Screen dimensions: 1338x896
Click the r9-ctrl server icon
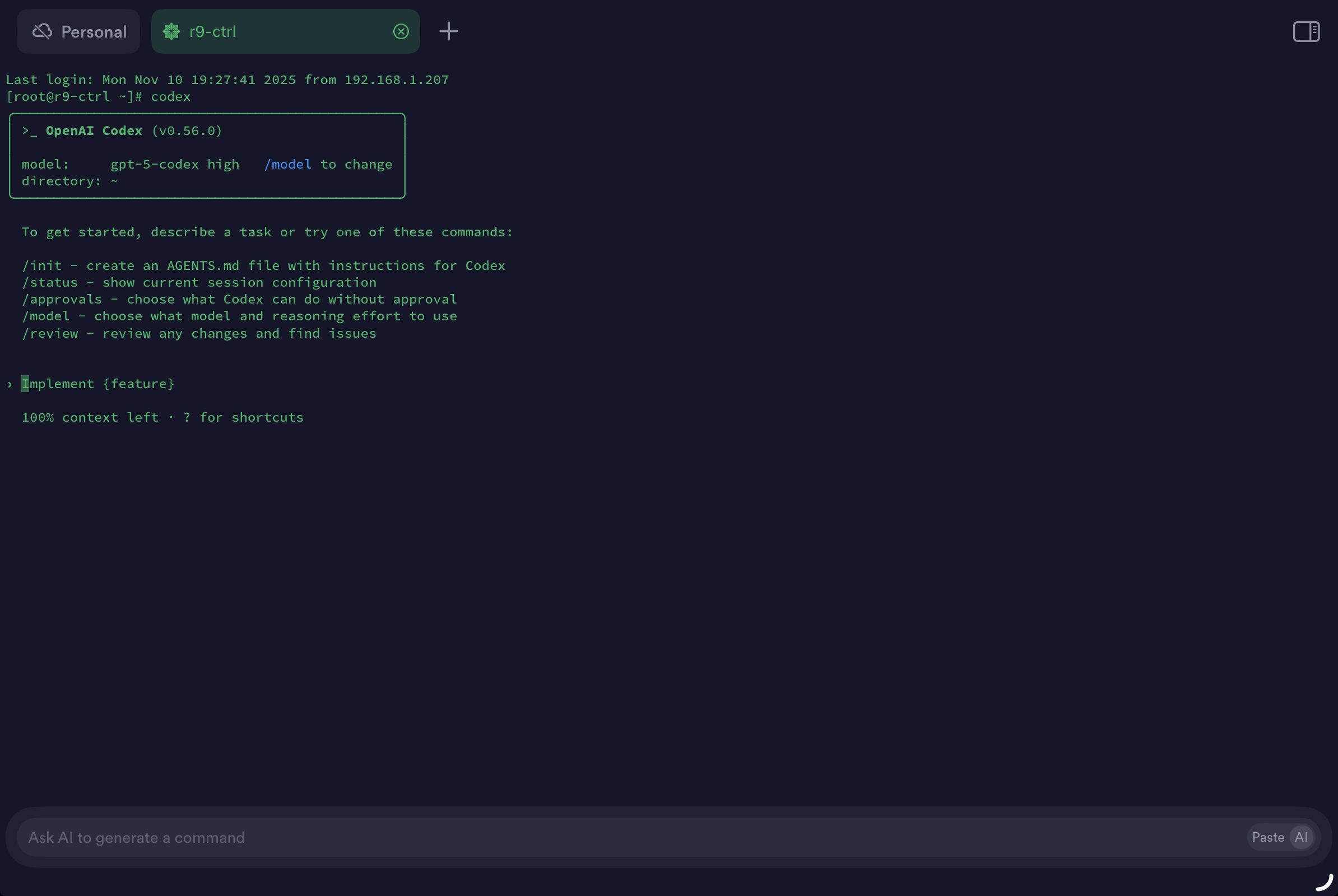click(171, 31)
